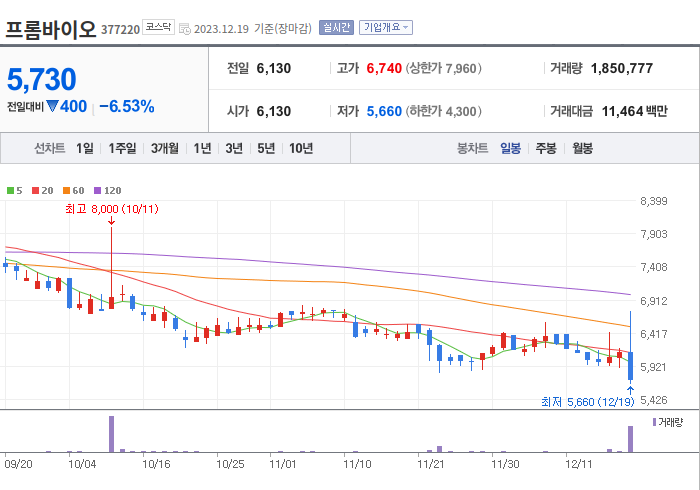Image resolution: width=700 pixels, height=490 pixels.
Task: Click the 12/19 volume bar
Action: pyautogui.click(x=630, y=439)
